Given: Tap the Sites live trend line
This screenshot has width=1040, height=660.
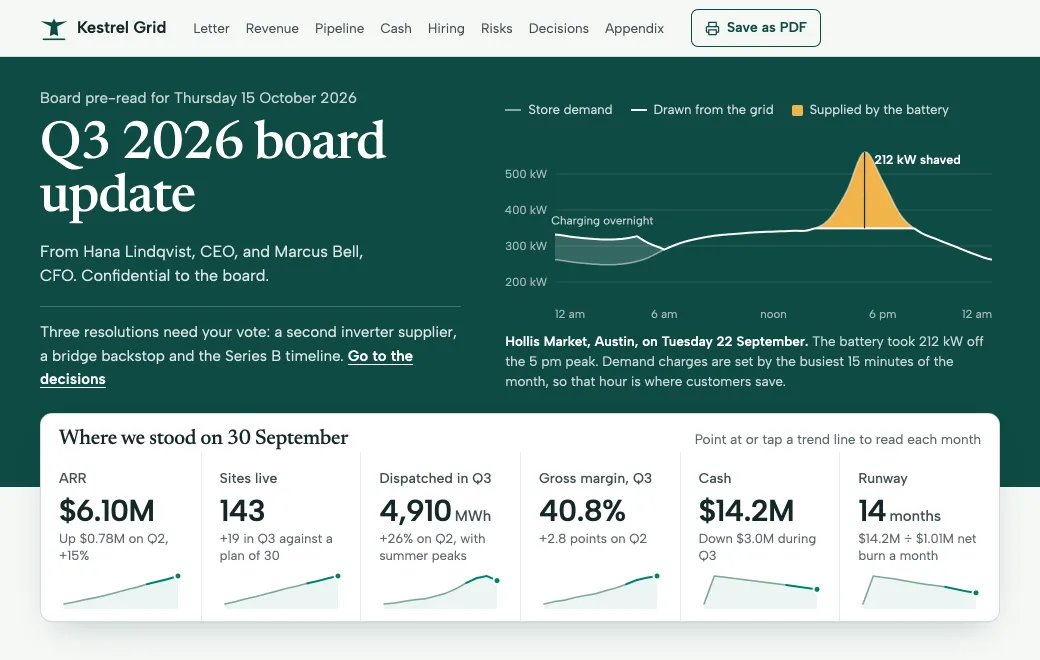Looking at the screenshot, I should coord(281,590).
